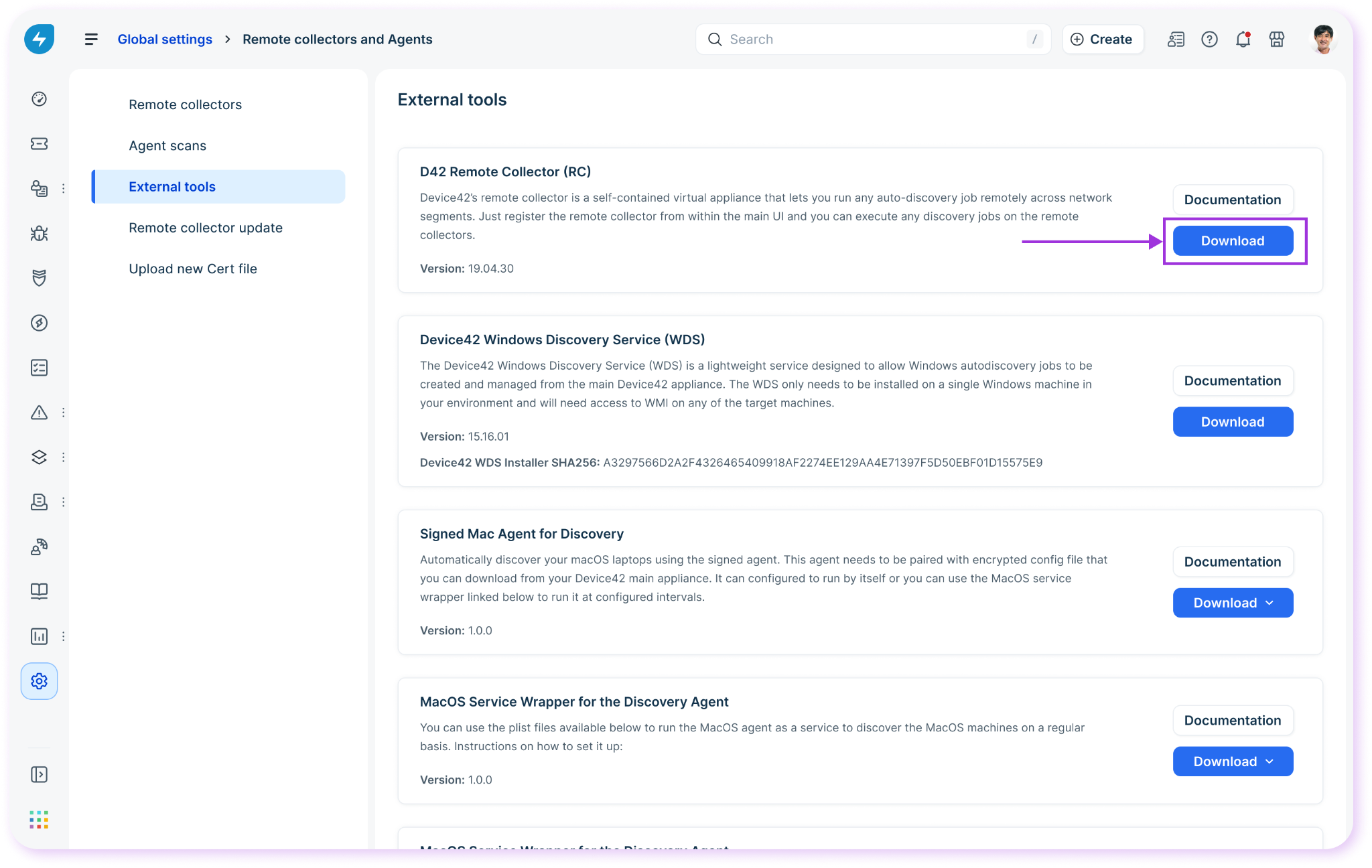Select Remote collectors menu item
The width and height of the screenshot is (1372, 868).
185,104
